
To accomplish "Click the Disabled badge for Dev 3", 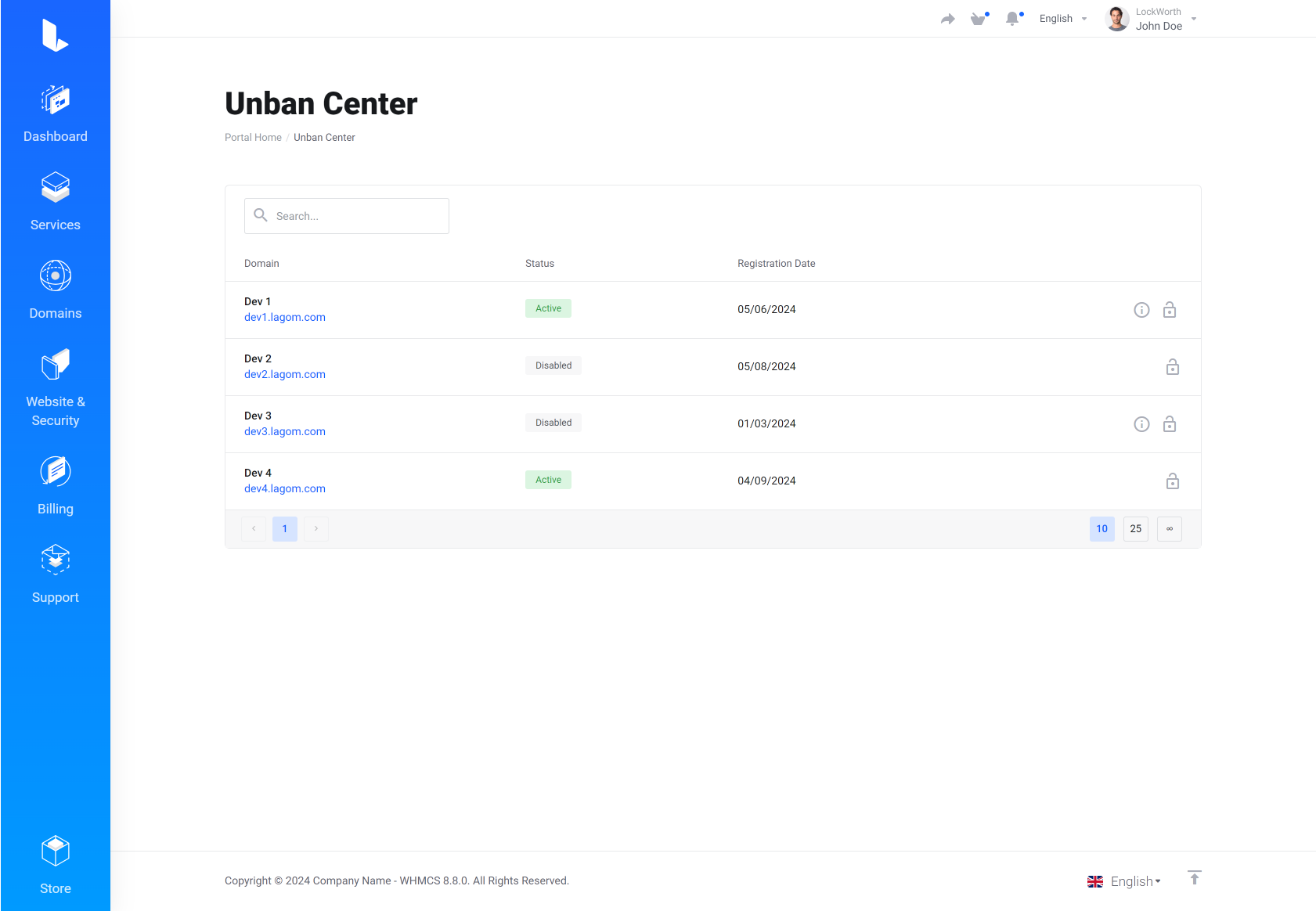I will [x=553, y=423].
